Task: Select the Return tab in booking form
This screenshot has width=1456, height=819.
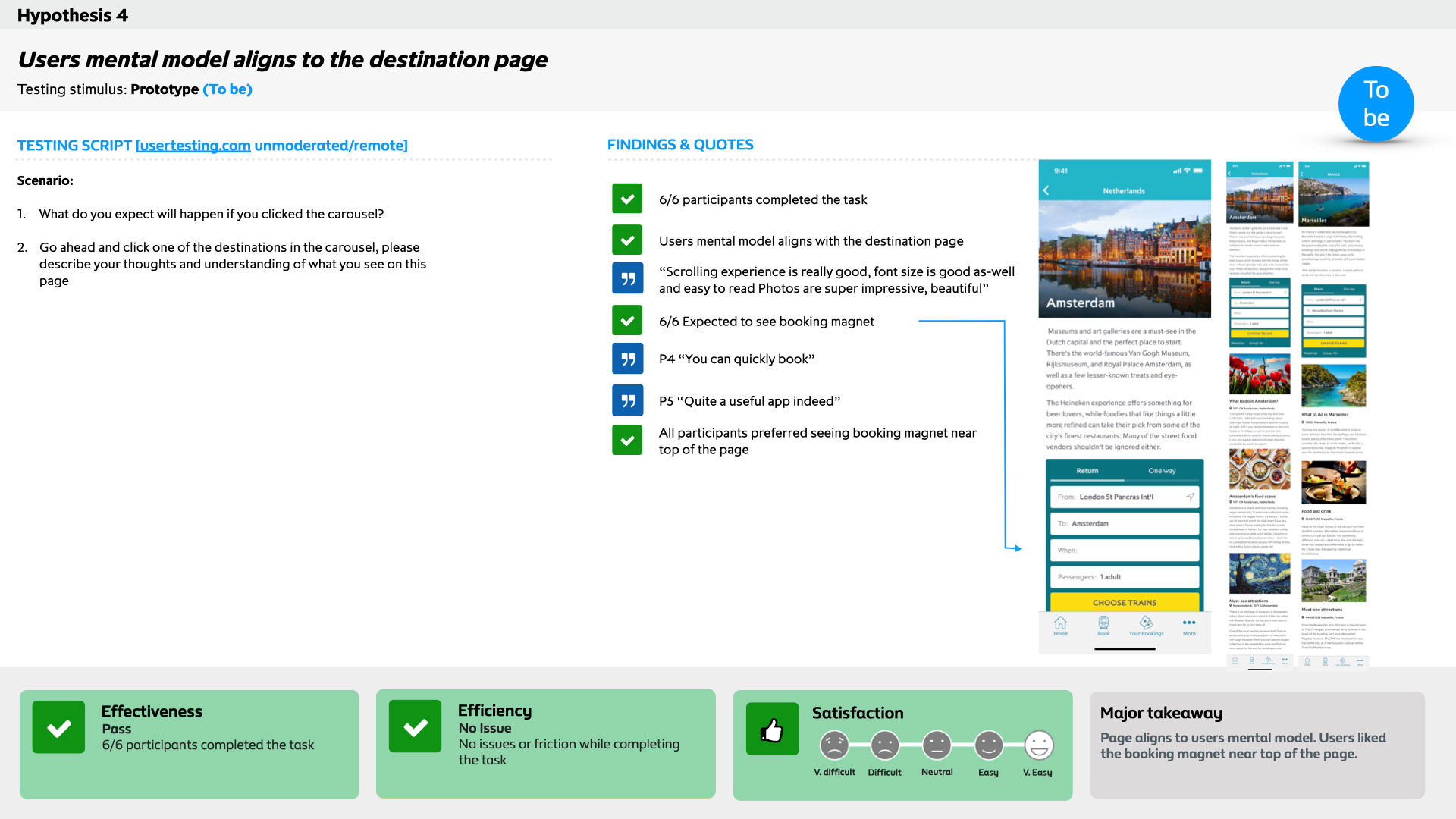Action: (1087, 471)
